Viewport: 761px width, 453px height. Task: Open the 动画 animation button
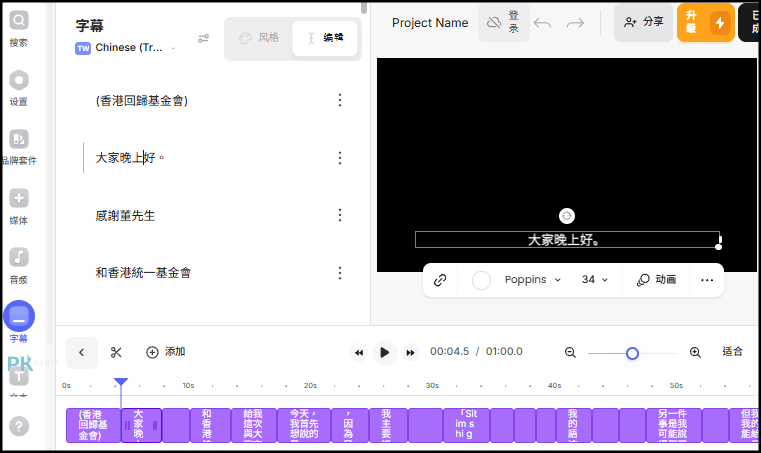point(656,280)
